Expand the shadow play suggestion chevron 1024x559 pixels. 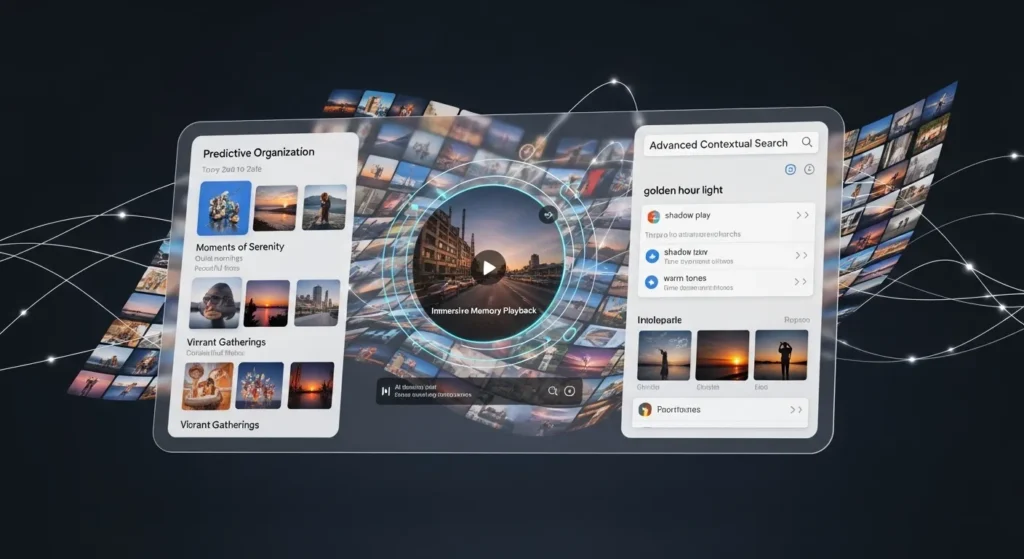801,215
